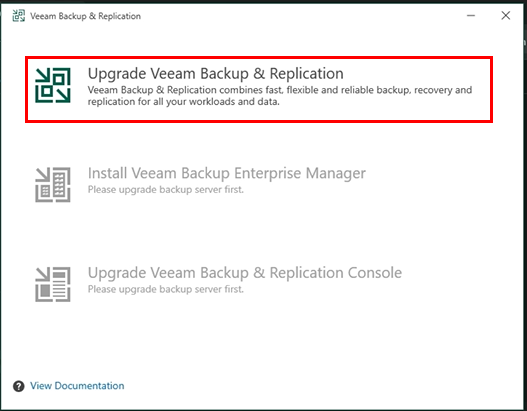The width and height of the screenshot is (527, 411).
Task: Click the question mark help icon
Action: point(18,386)
